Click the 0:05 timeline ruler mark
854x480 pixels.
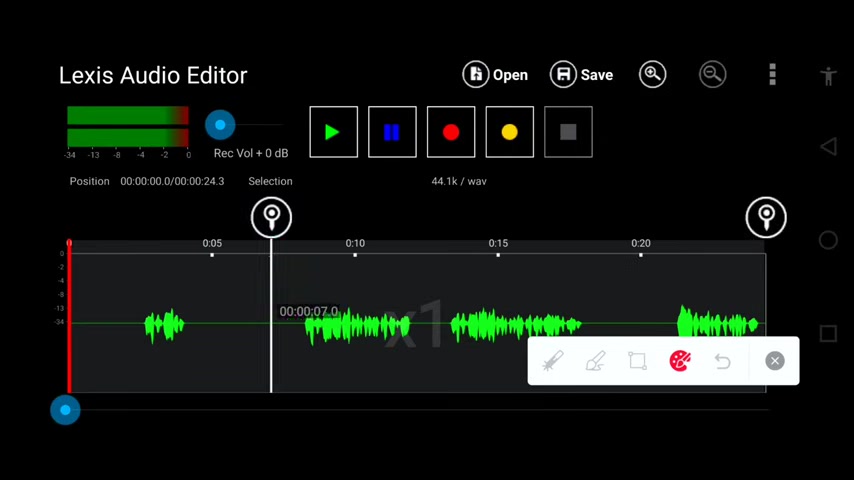point(212,244)
